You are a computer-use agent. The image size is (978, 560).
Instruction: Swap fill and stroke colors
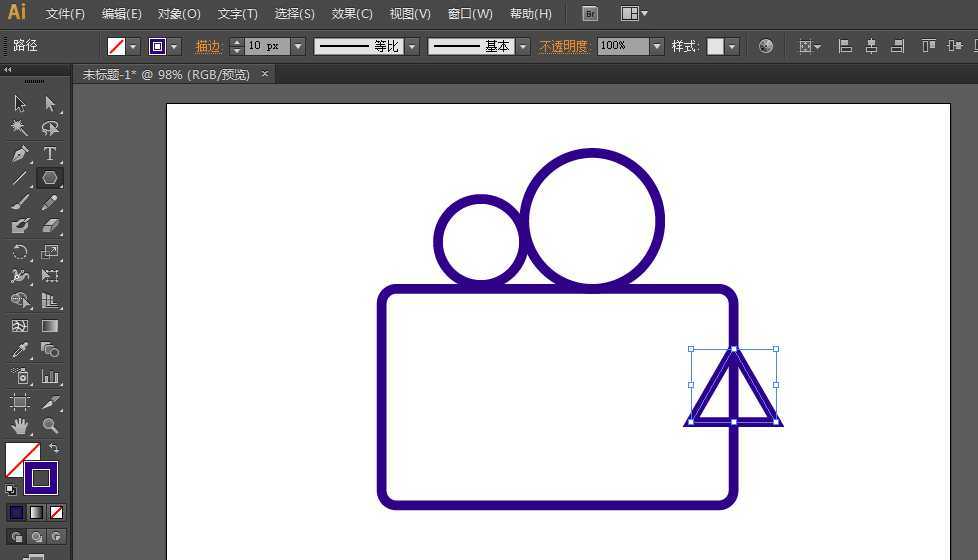click(x=54, y=448)
